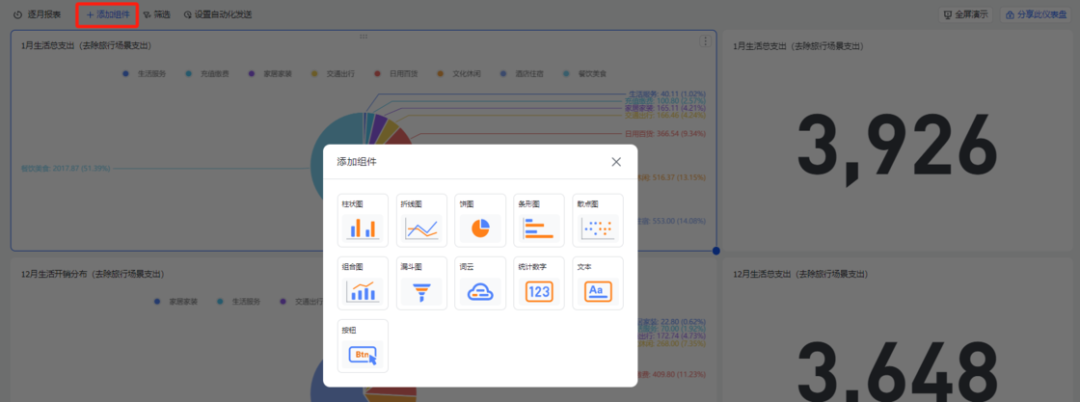This screenshot has width=1080, height=402.
Task: Click 分享此仪表盘 share button
Action: (1037, 14)
